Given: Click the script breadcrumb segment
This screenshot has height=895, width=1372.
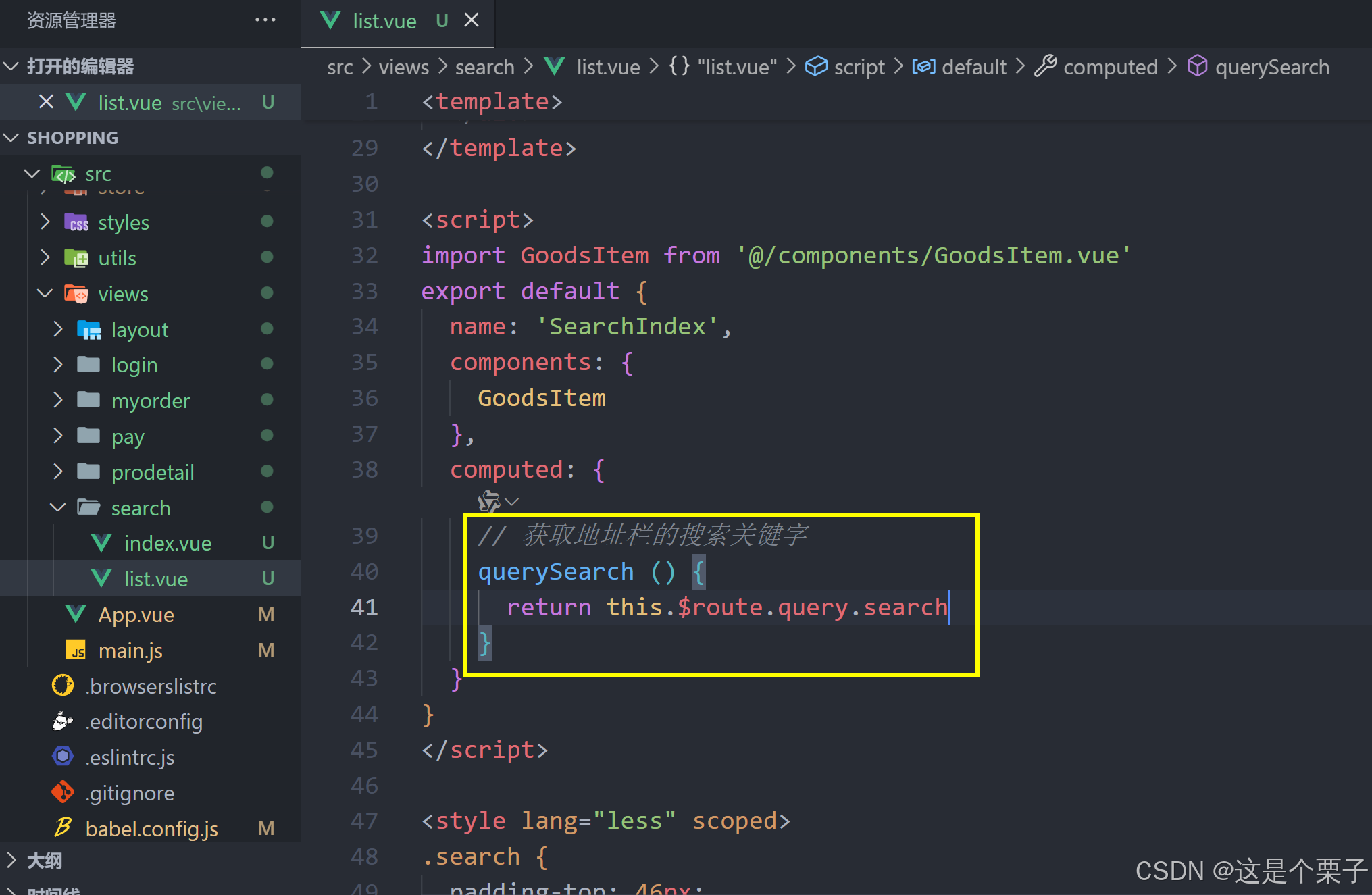Looking at the screenshot, I should [x=859, y=67].
